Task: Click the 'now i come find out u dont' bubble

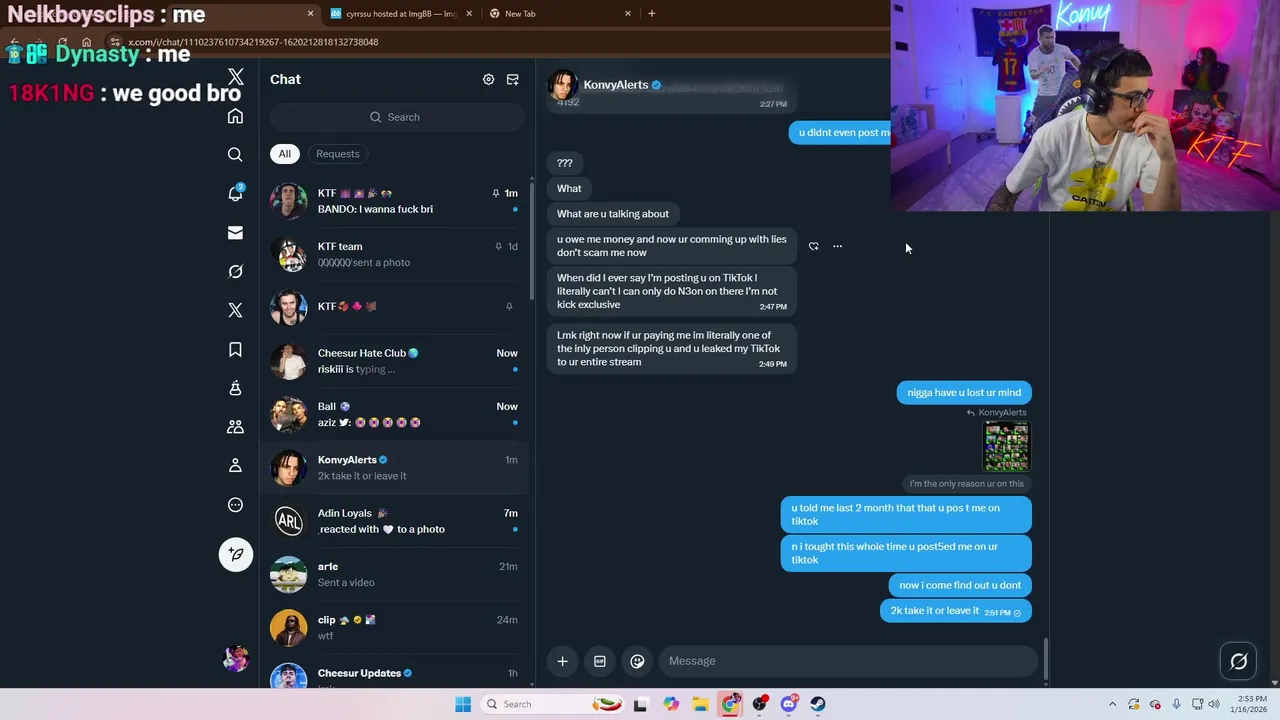Action: [x=960, y=585]
